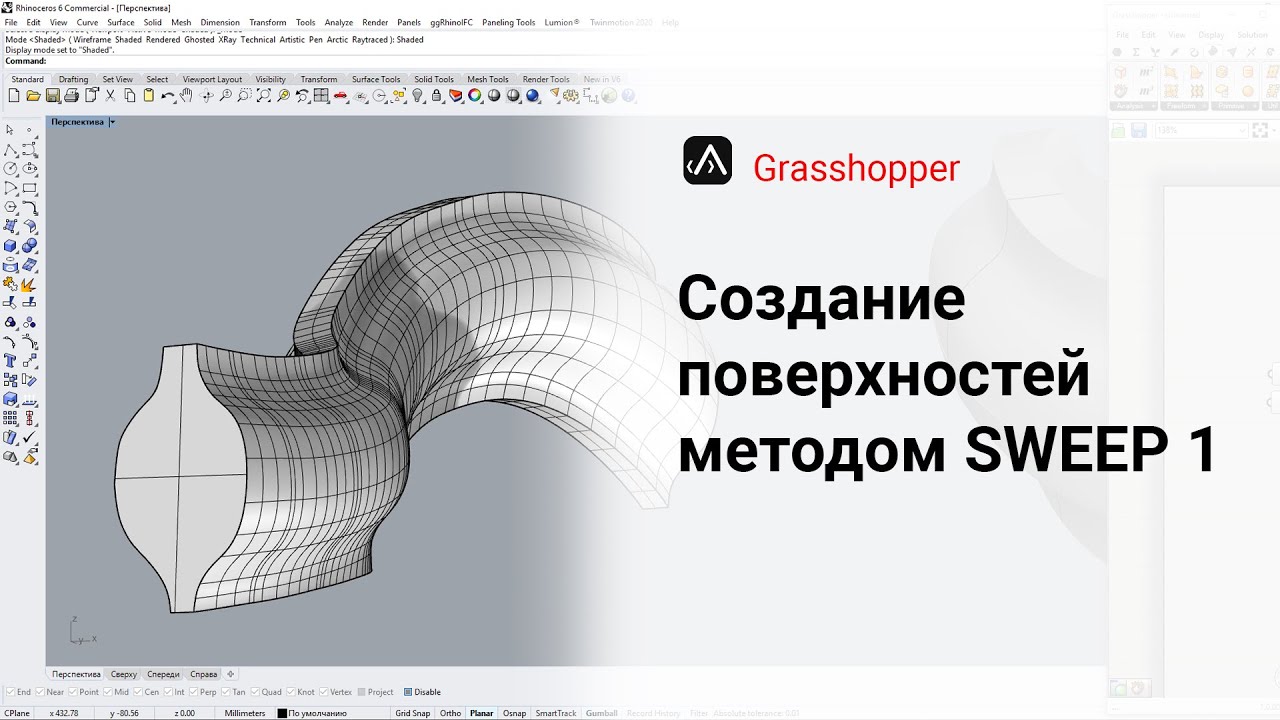1280x720 pixels.
Task: Save the model with the floppy disk icon
Action: click(52, 96)
